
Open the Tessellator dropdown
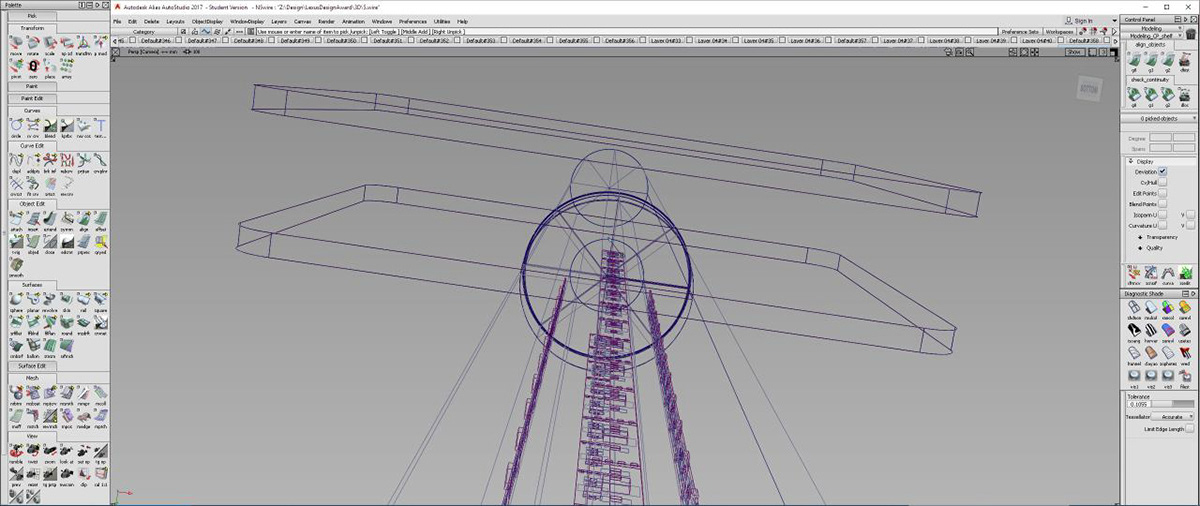pos(1173,416)
